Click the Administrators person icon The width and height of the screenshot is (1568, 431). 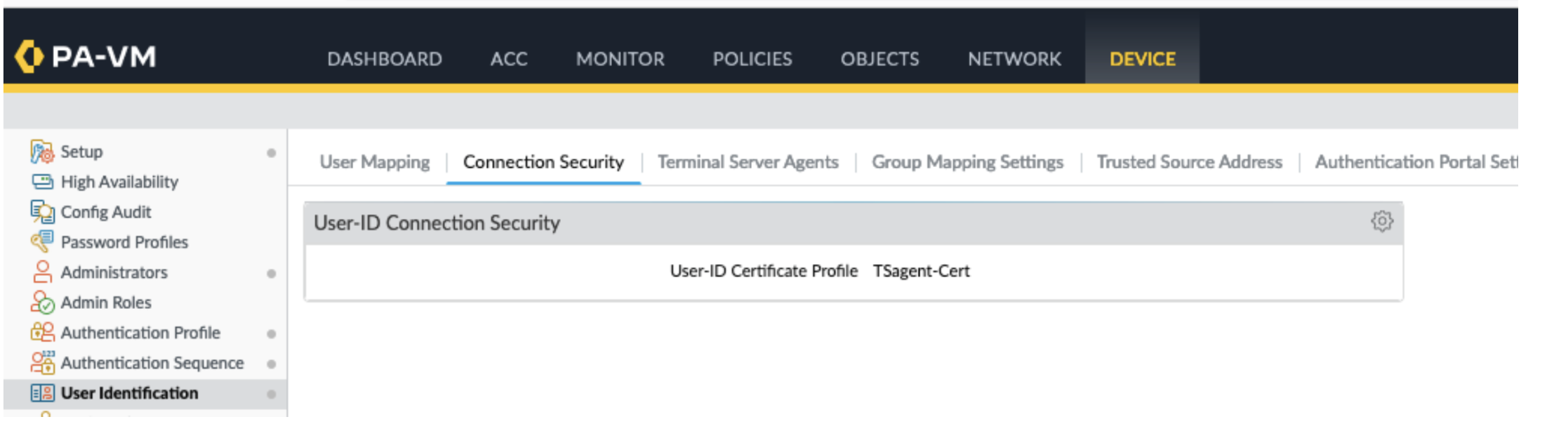point(42,272)
